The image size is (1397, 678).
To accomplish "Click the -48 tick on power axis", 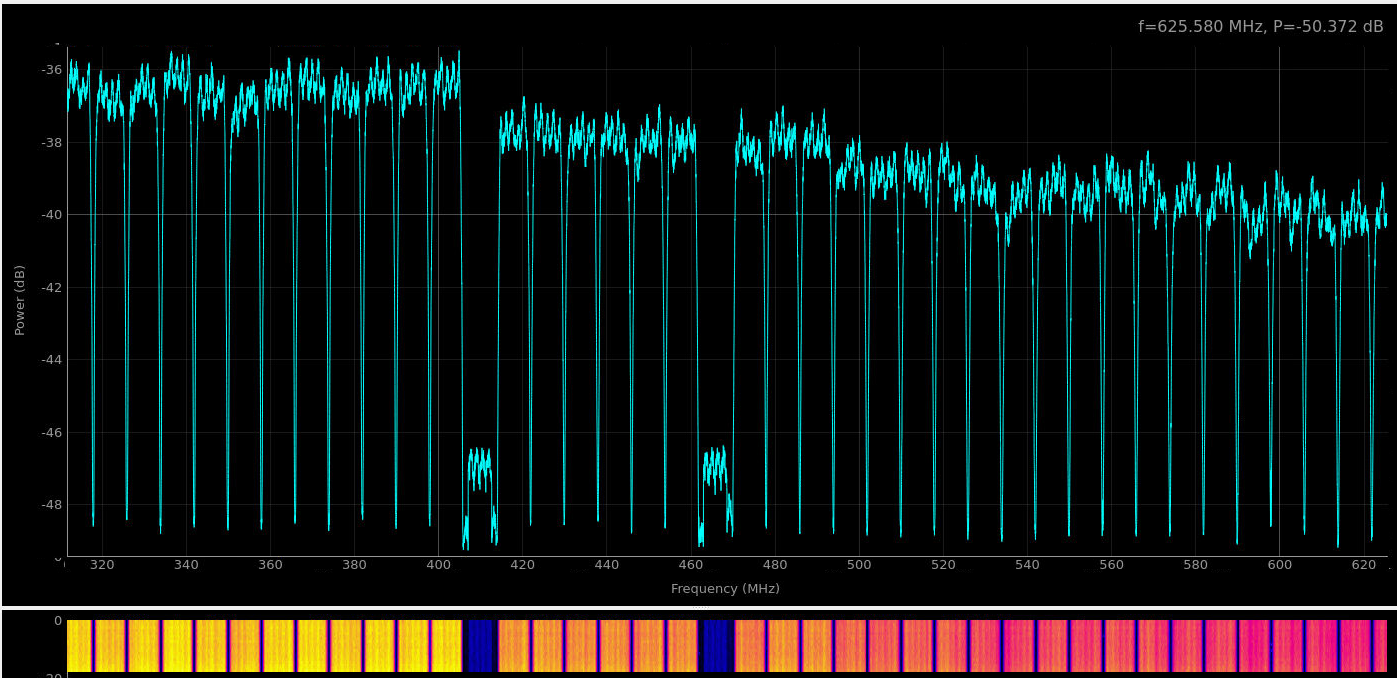I will [x=51, y=505].
